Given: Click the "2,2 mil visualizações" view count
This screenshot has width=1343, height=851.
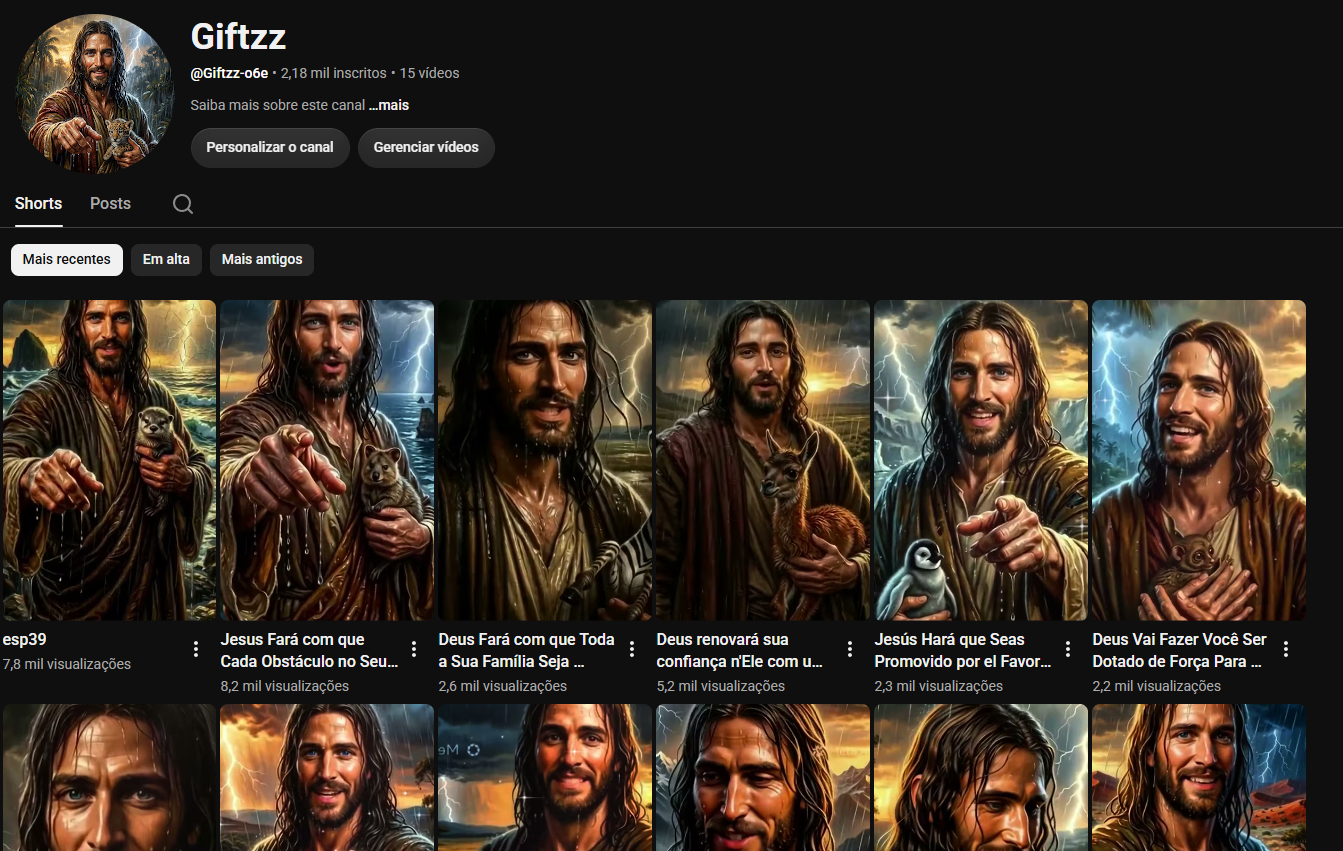Looking at the screenshot, I should (x=1157, y=686).
